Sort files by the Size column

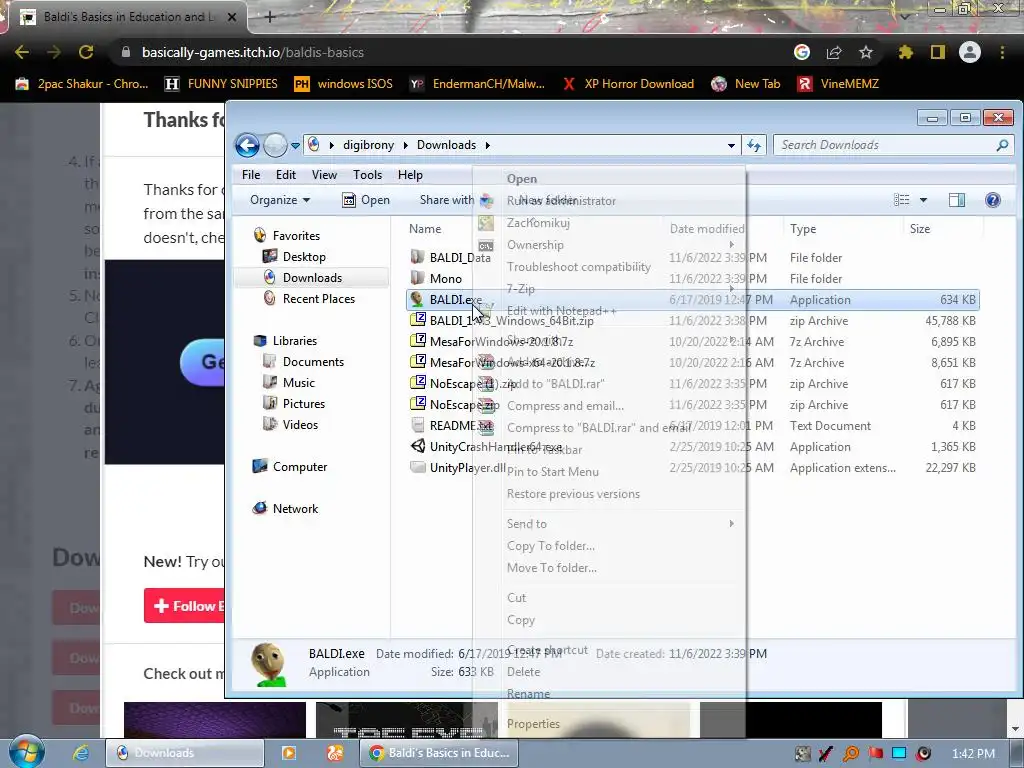(920, 229)
